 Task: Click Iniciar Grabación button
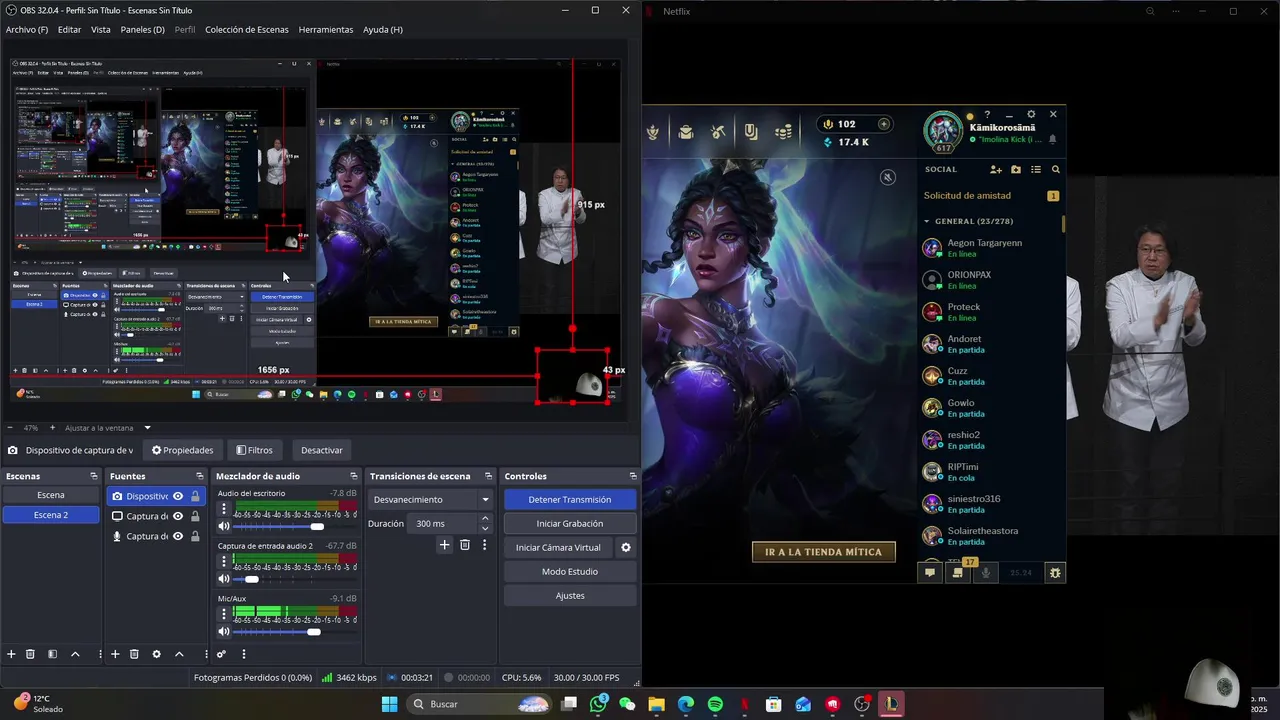[x=570, y=523]
